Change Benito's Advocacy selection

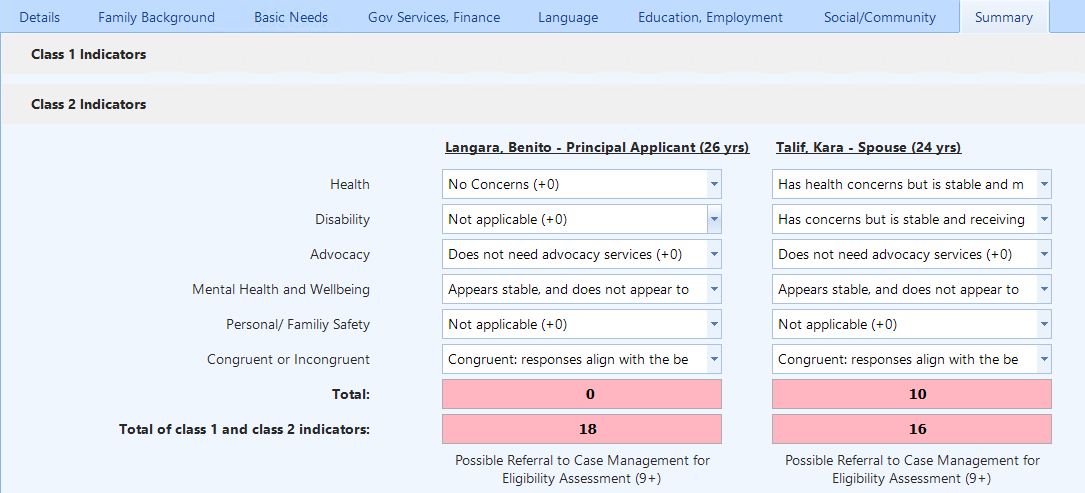pos(581,254)
